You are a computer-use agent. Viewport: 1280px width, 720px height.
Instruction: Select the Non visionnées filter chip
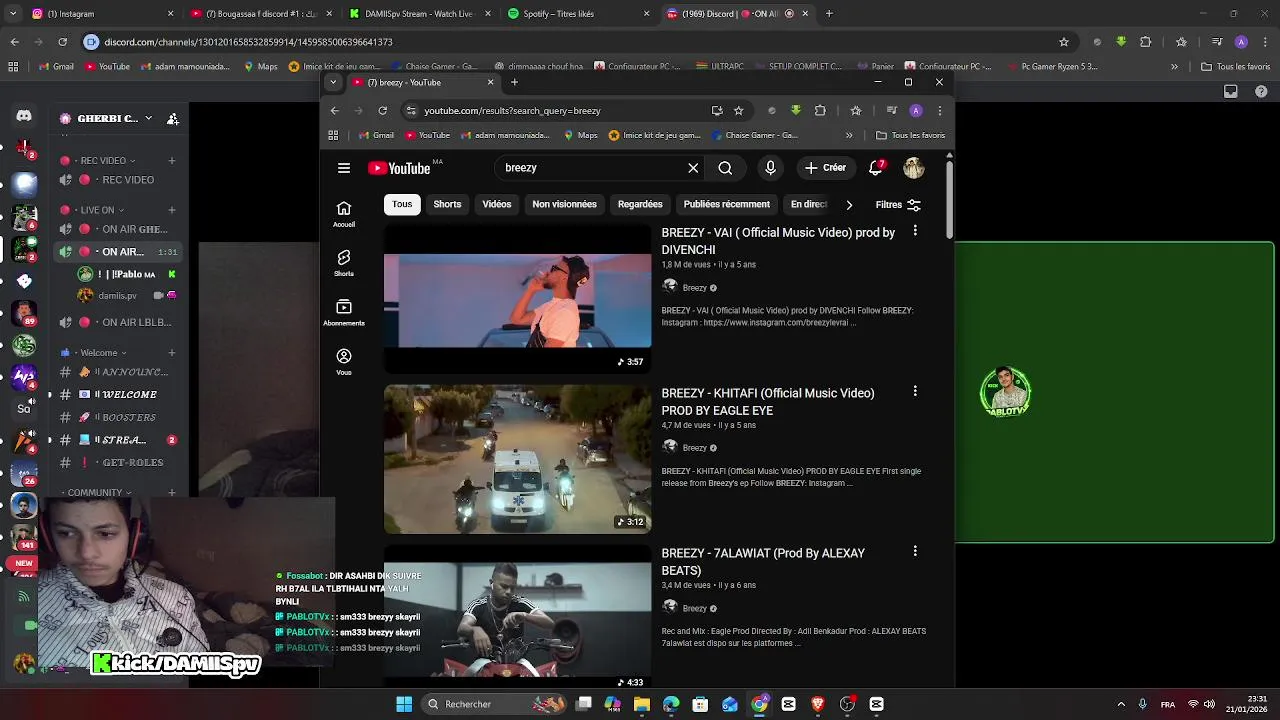tap(564, 204)
